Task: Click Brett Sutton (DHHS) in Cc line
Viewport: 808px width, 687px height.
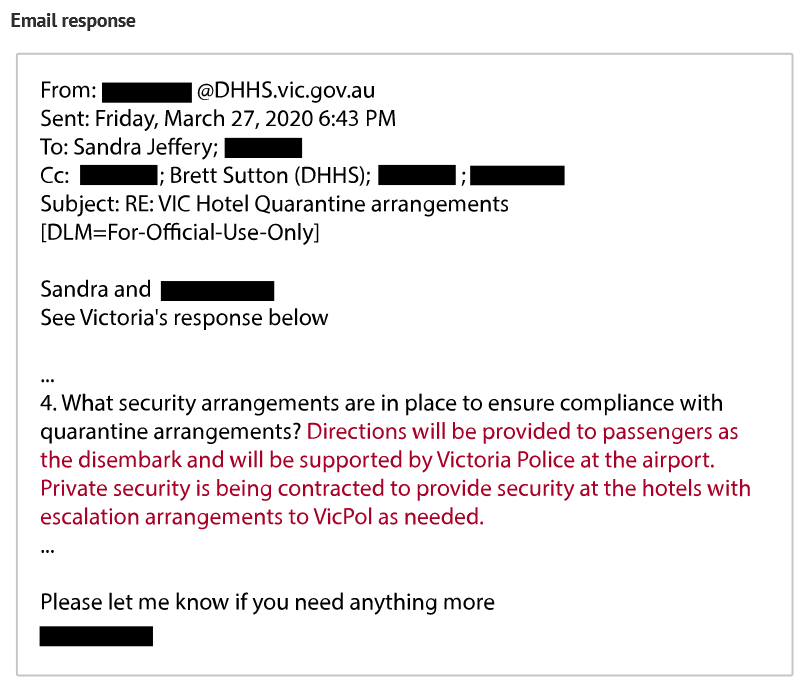Action: pyautogui.click(x=270, y=177)
